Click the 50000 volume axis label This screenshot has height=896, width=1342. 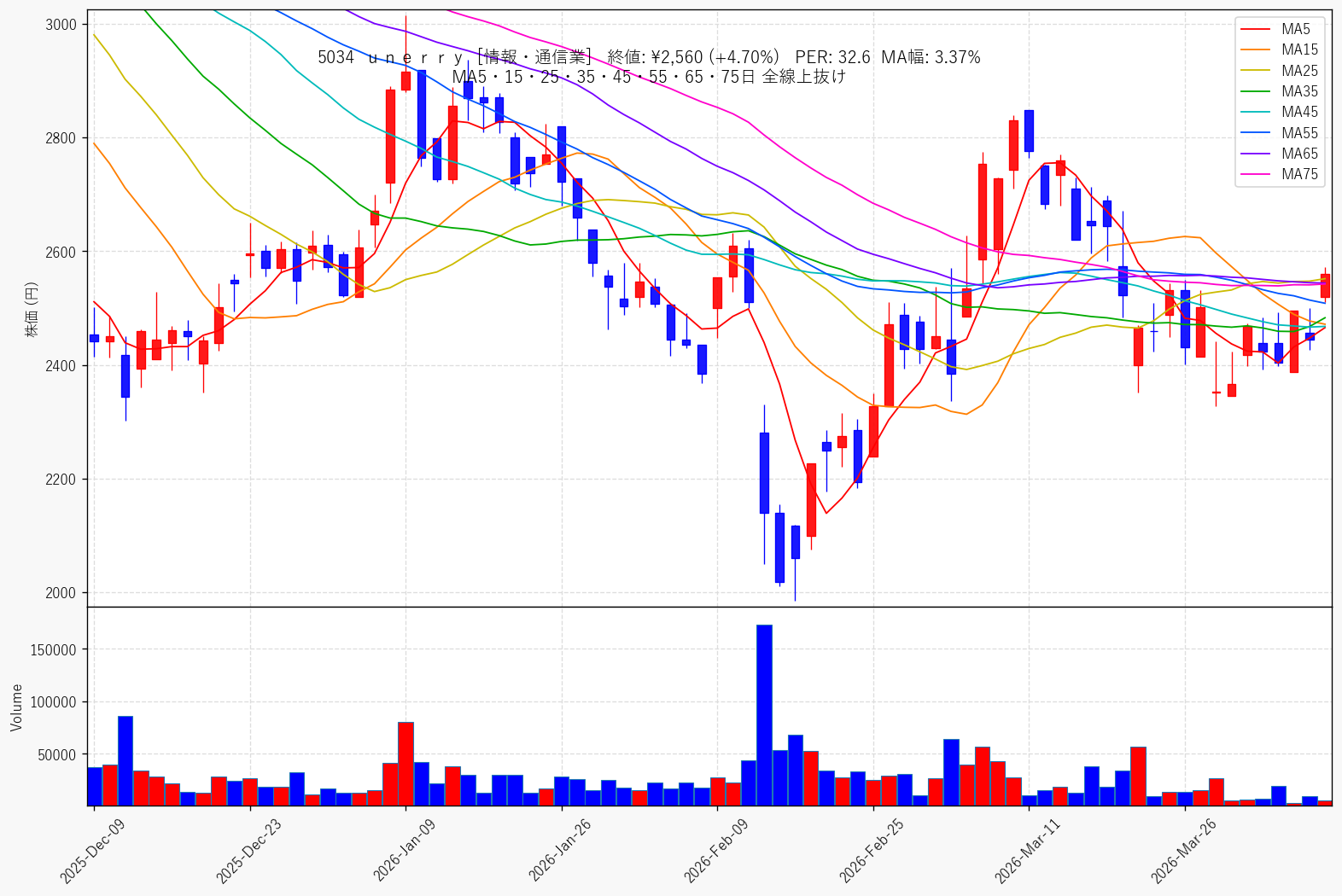[x=57, y=755]
